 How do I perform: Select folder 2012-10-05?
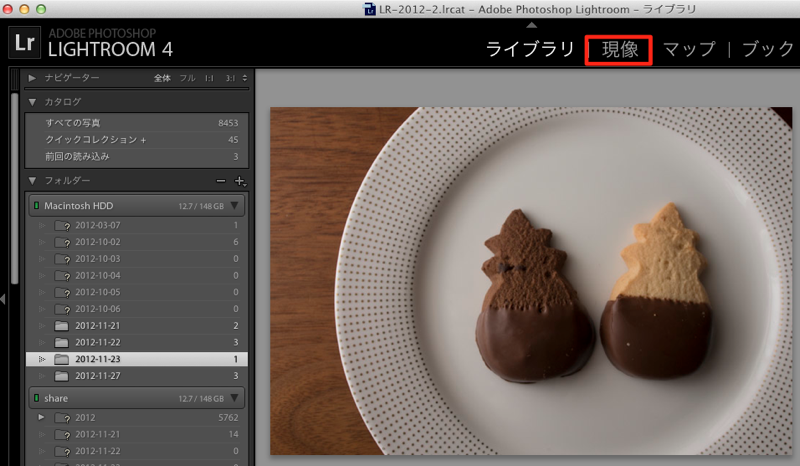(137, 292)
